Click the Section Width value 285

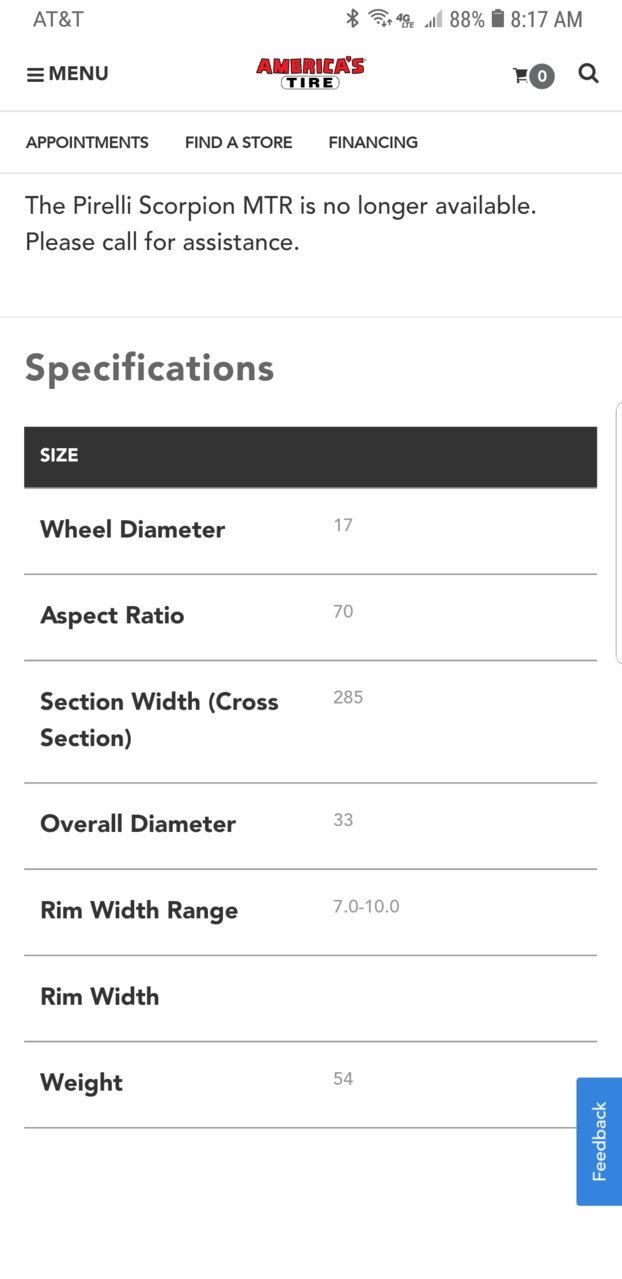pyautogui.click(x=348, y=697)
